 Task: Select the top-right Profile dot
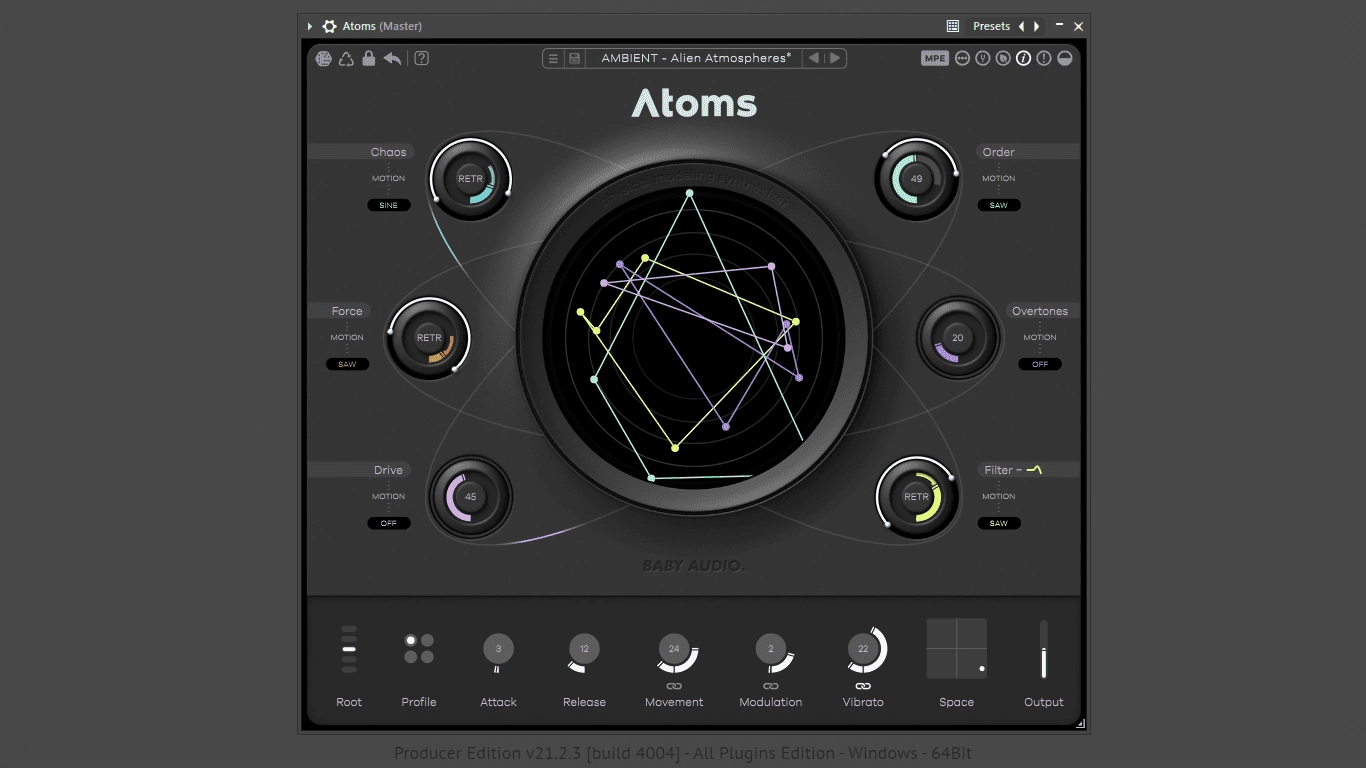click(x=428, y=640)
